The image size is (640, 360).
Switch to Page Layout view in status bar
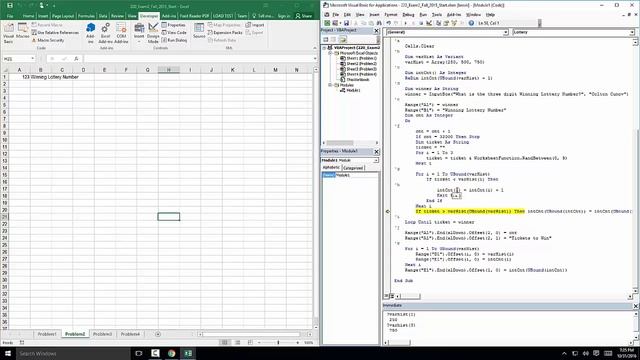(x=237, y=342)
